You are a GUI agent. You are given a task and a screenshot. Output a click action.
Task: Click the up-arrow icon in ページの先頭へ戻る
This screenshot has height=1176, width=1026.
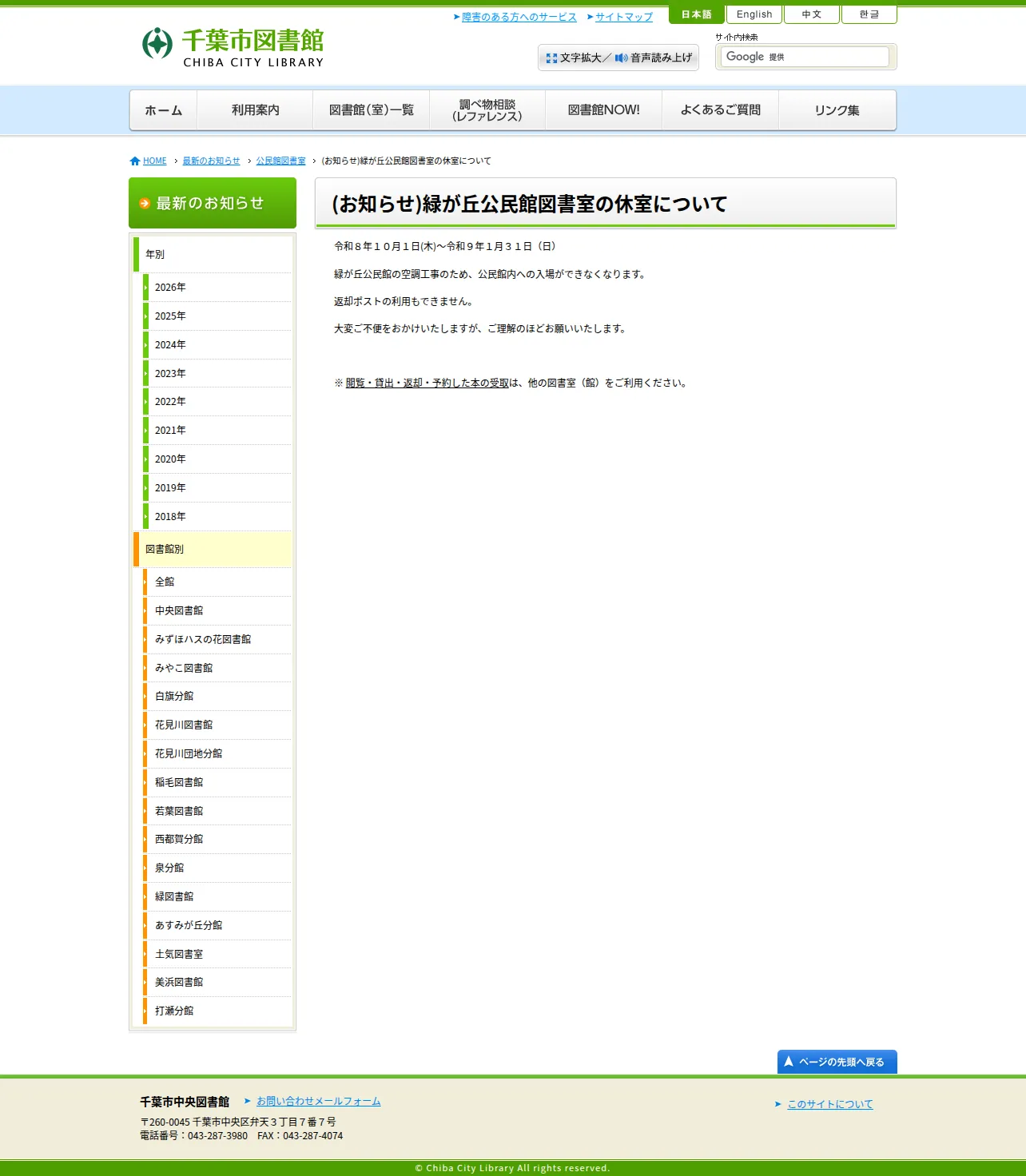pyautogui.click(x=789, y=1062)
